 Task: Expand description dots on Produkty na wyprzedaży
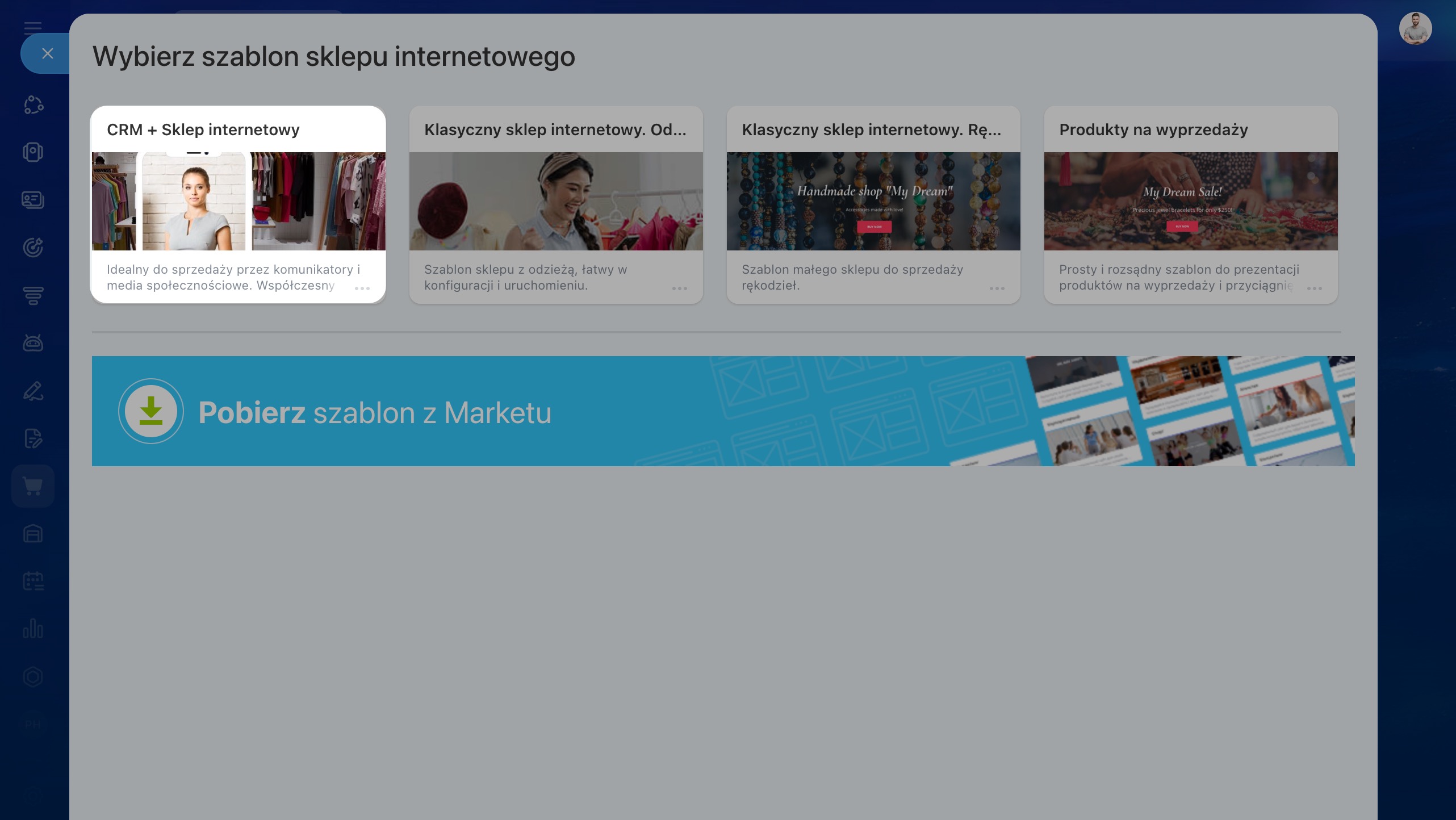tap(1315, 288)
